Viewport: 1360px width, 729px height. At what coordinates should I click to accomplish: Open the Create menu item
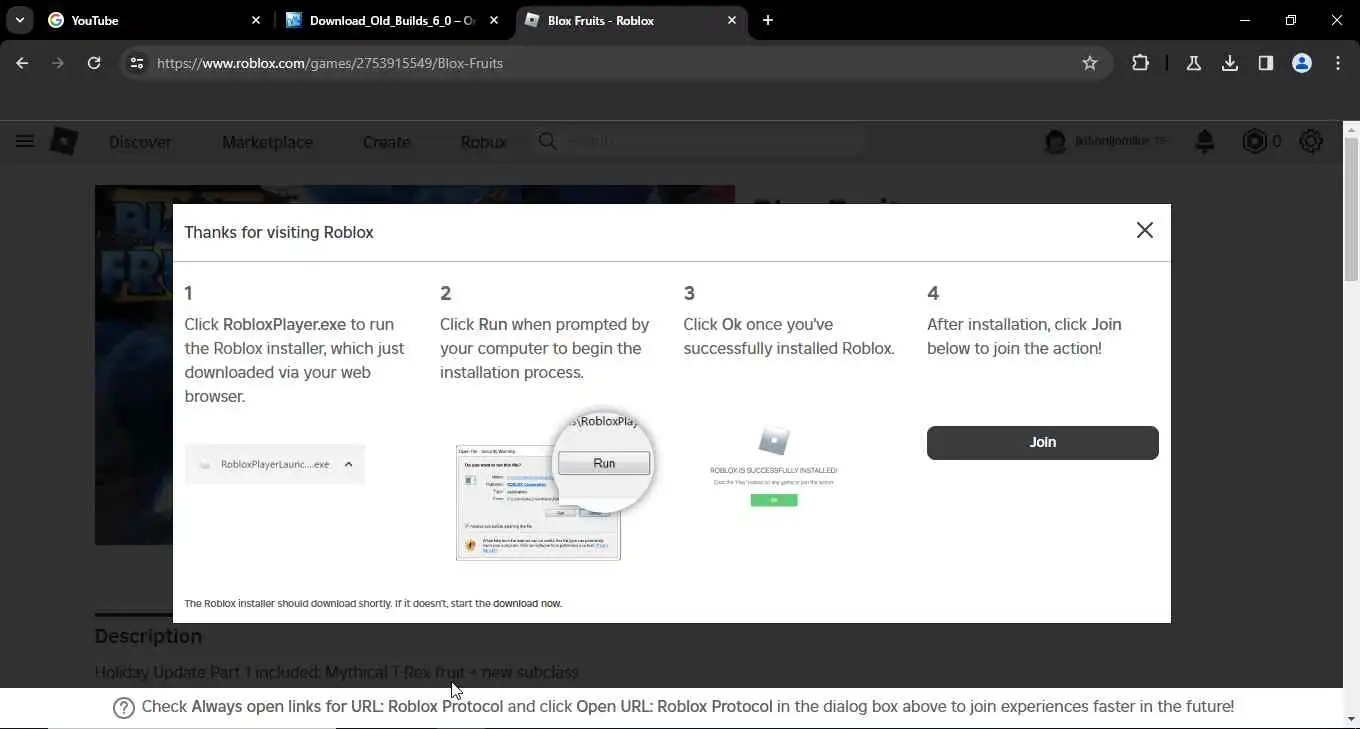(x=386, y=142)
